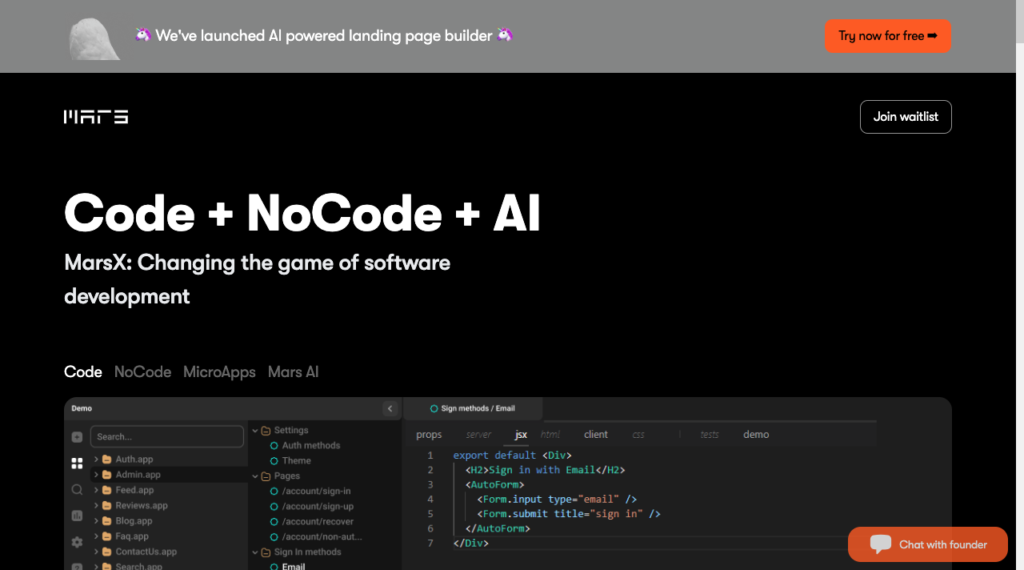Screen dimensions: 1024x570
Task: Click the Faq.app folder icon
Action: pyautogui.click(x=107, y=536)
